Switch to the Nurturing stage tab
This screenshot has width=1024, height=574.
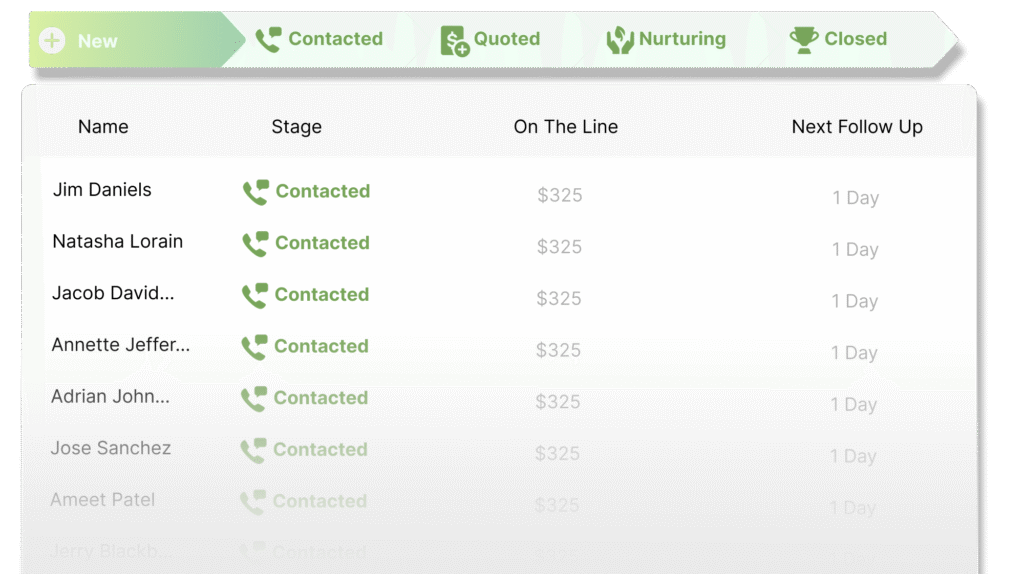(x=665, y=39)
